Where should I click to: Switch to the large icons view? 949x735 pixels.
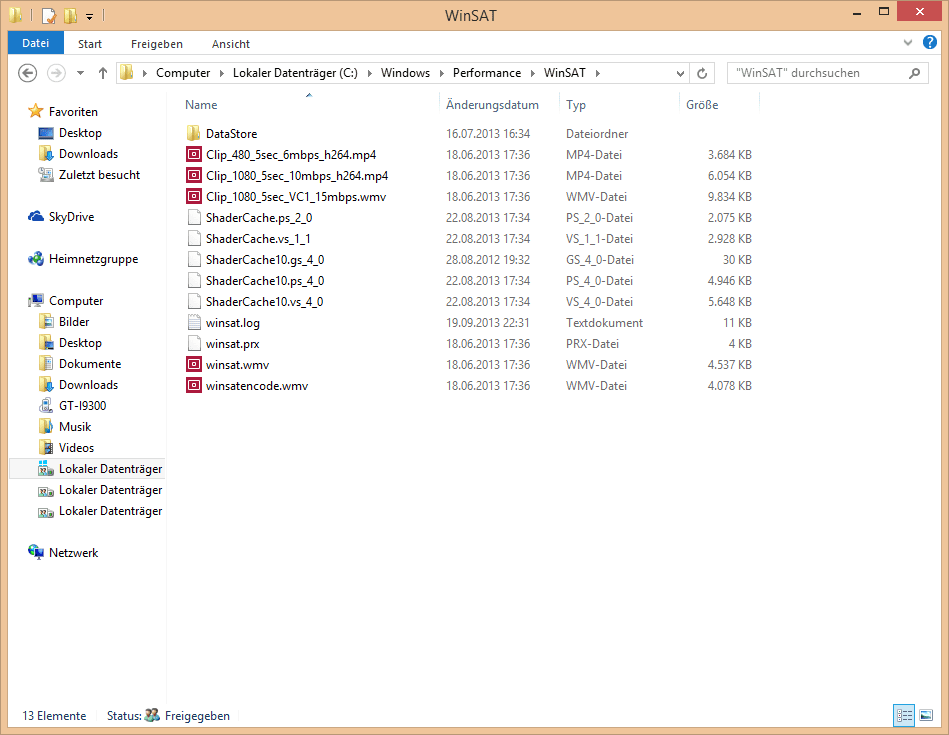point(926,716)
